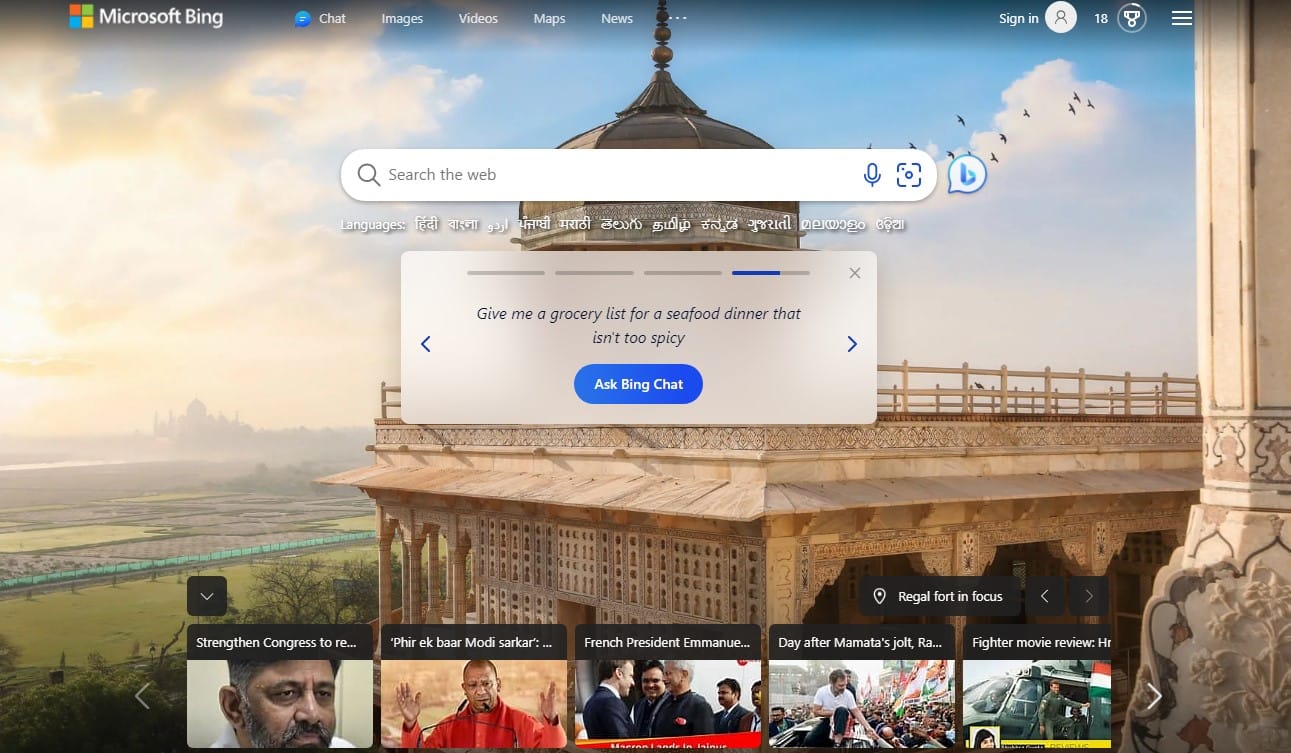The image size is (1291, 753).
Task: Click the Microsoft Bing logo
Action: tap(146, 17)
